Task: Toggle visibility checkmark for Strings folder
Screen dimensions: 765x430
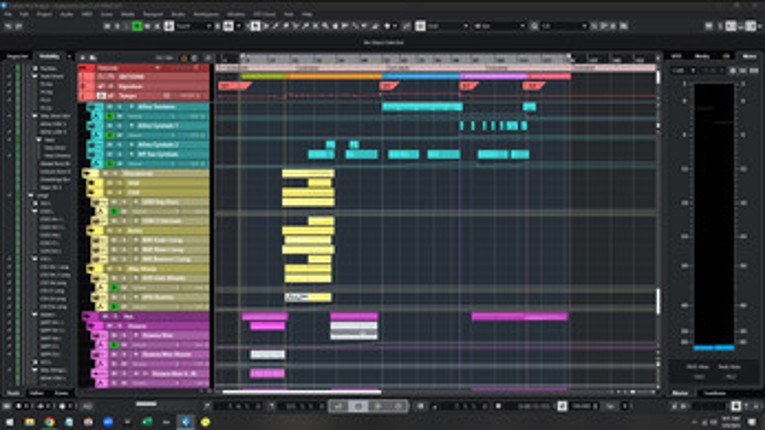Action: pyautogui.click(x=10, y=196)
